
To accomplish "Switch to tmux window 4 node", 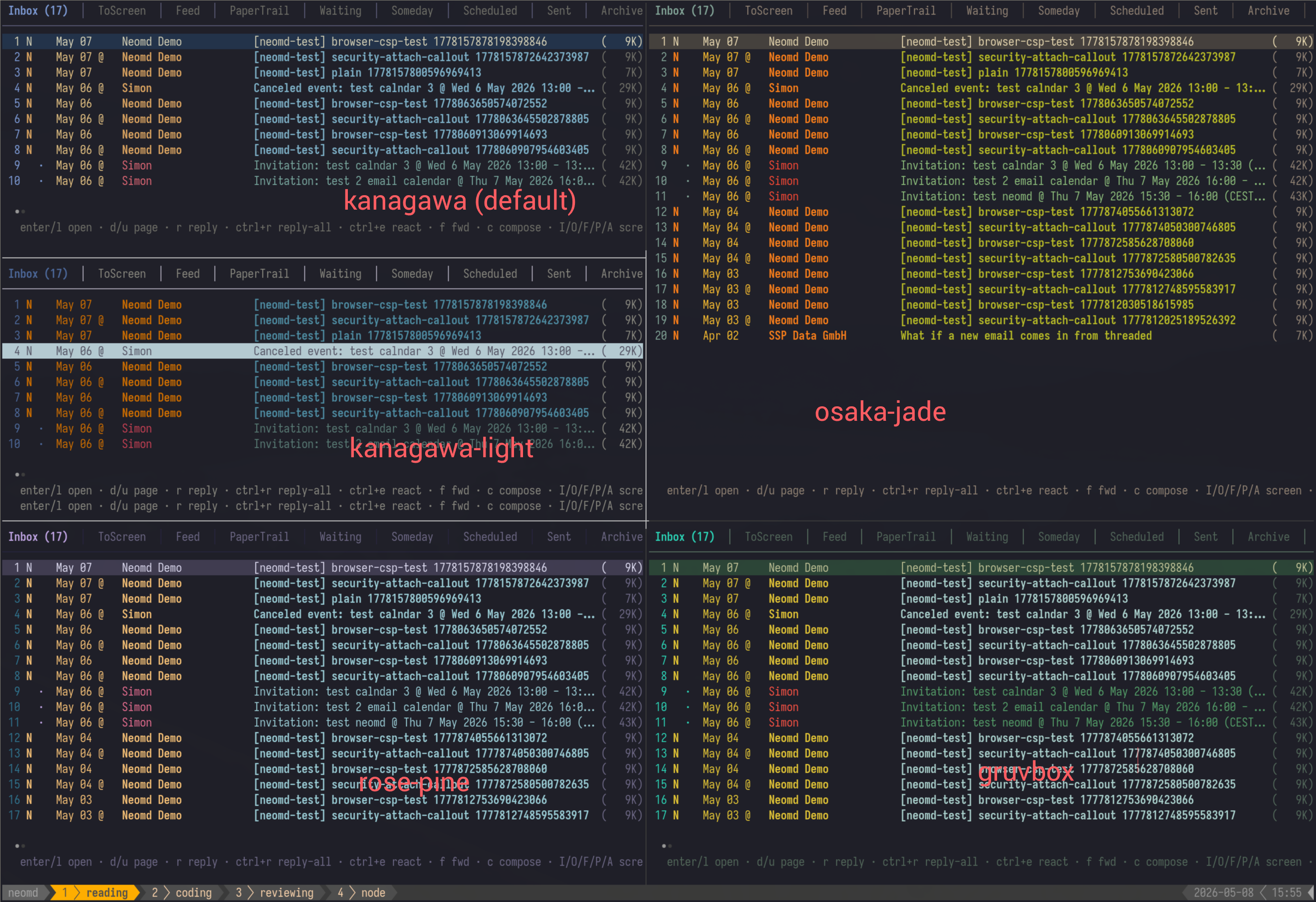I will (x=361, y=893).
